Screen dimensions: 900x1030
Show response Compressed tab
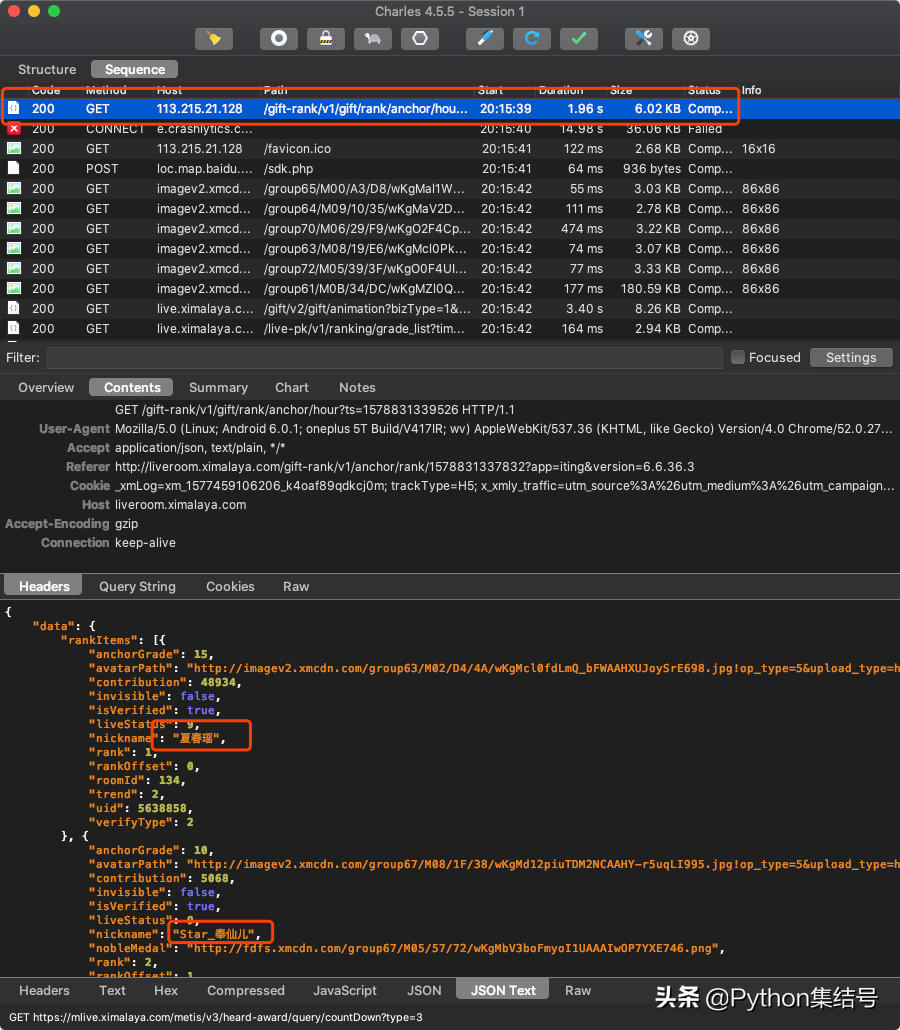[246, 990]
